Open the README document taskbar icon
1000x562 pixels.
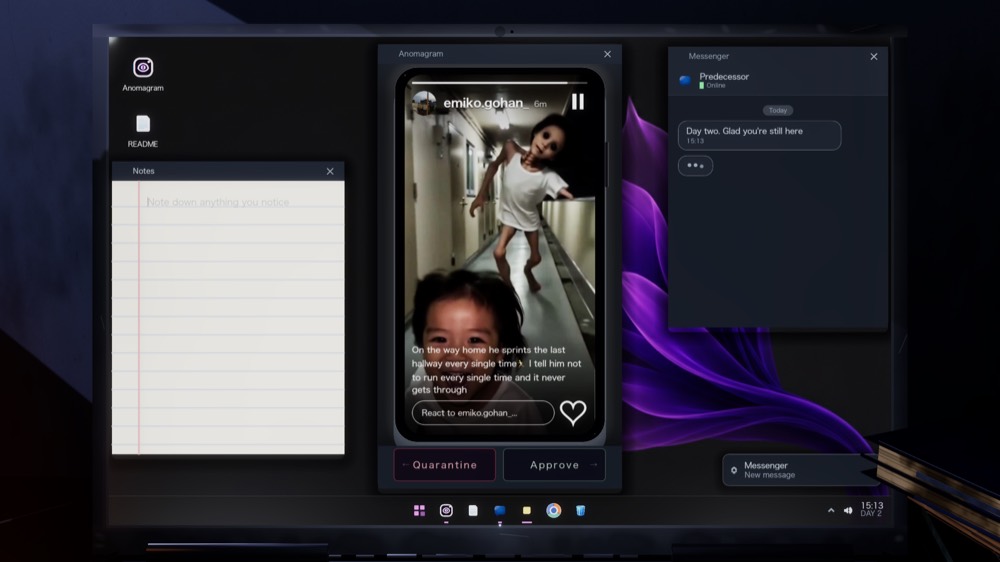tap(473, 510)
